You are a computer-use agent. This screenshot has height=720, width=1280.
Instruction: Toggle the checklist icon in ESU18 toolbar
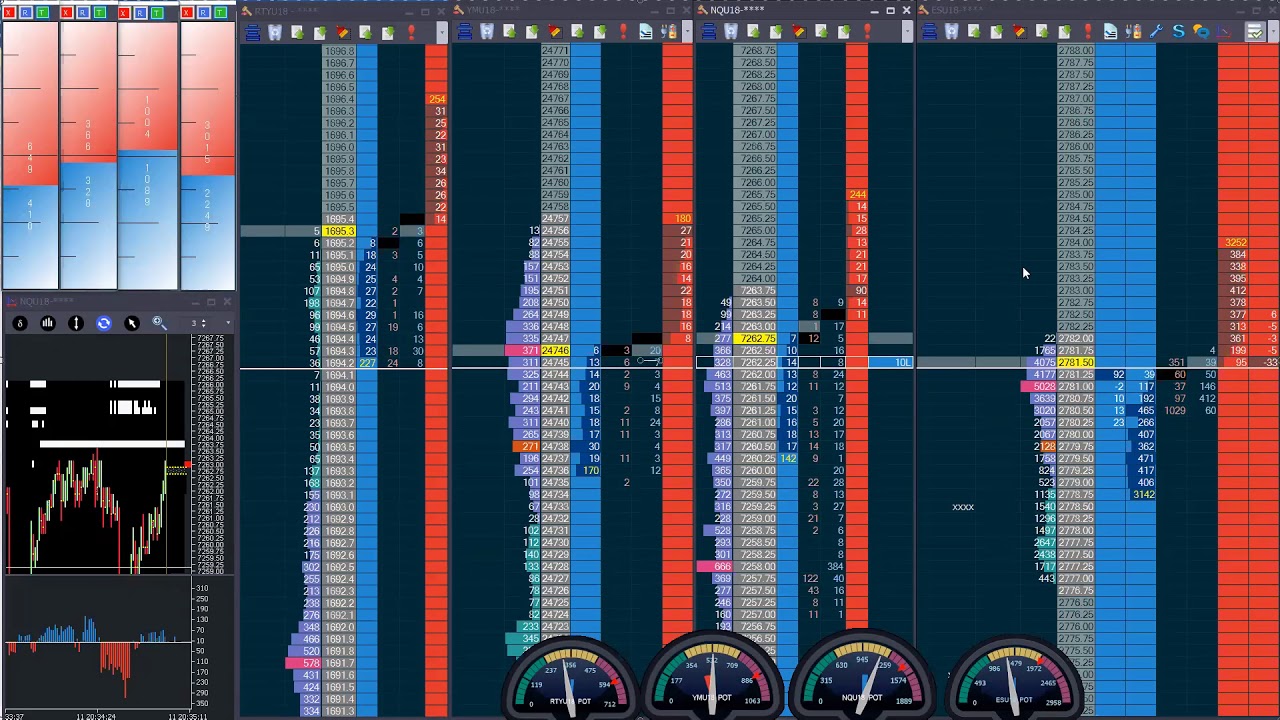point(1254,33)
